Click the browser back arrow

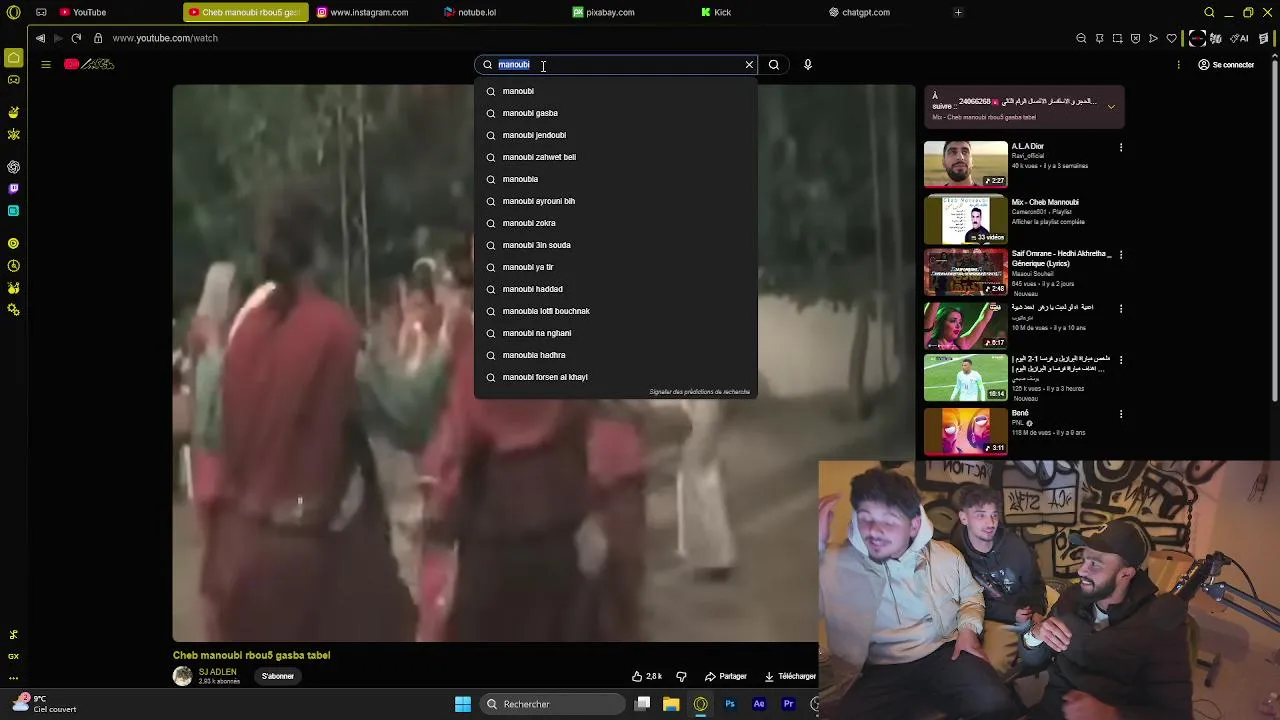point(40,38)
